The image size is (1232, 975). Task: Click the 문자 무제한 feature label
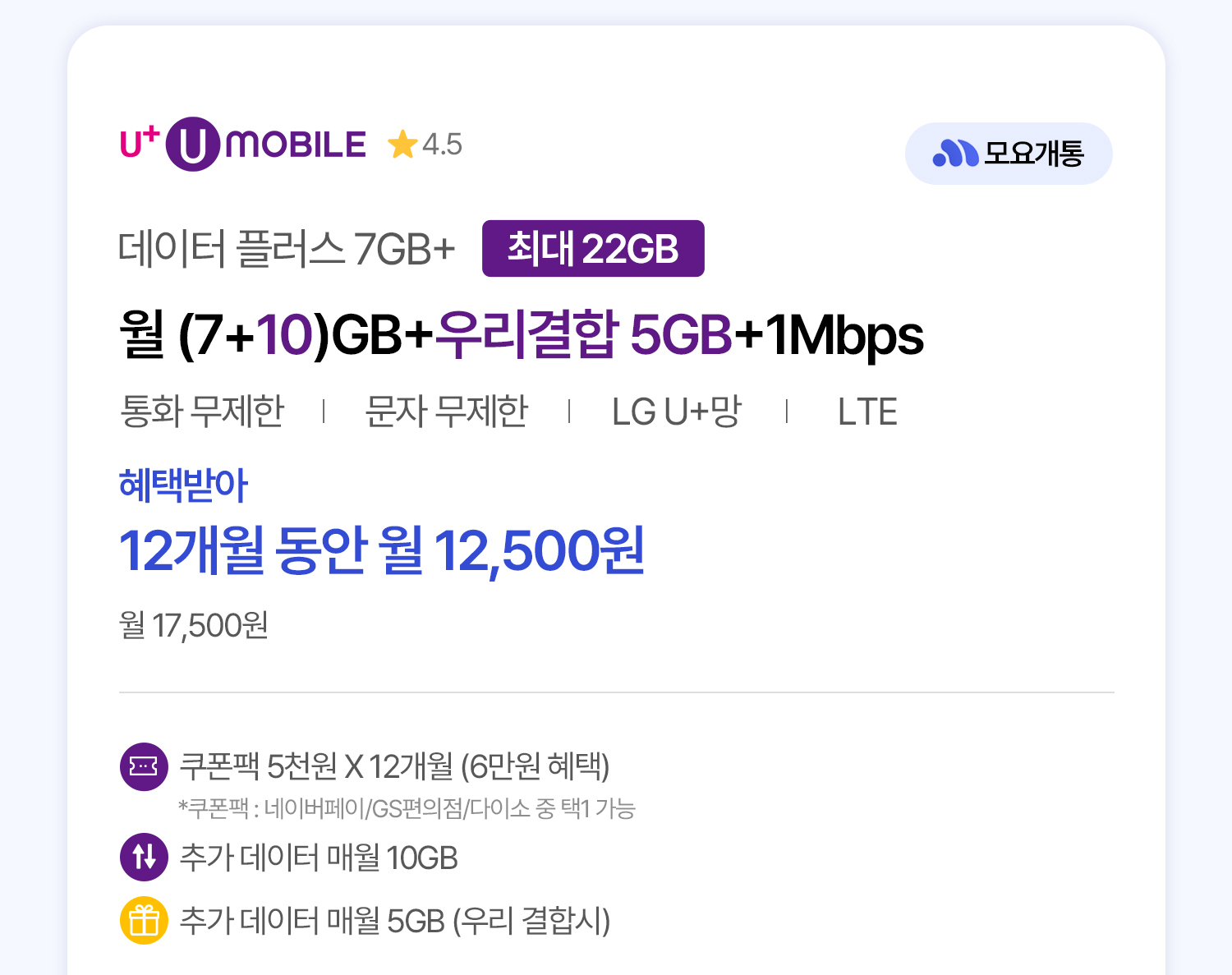point(446,412)
